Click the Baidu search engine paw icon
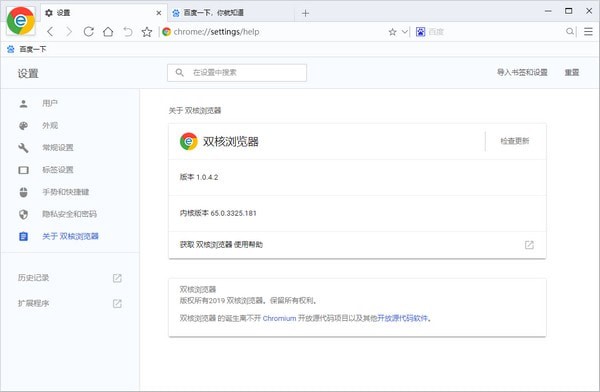 (x=420, y=32)
